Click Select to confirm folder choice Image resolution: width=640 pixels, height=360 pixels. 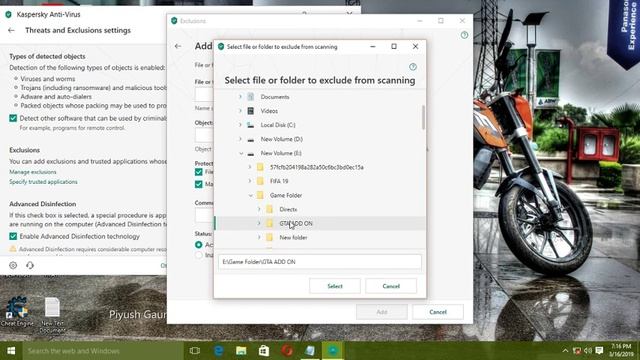(335, 286)
